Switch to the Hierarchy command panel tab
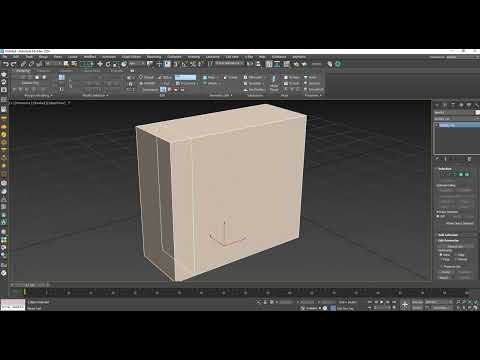This screenshot has height=360, width=480. pos(453,105)
